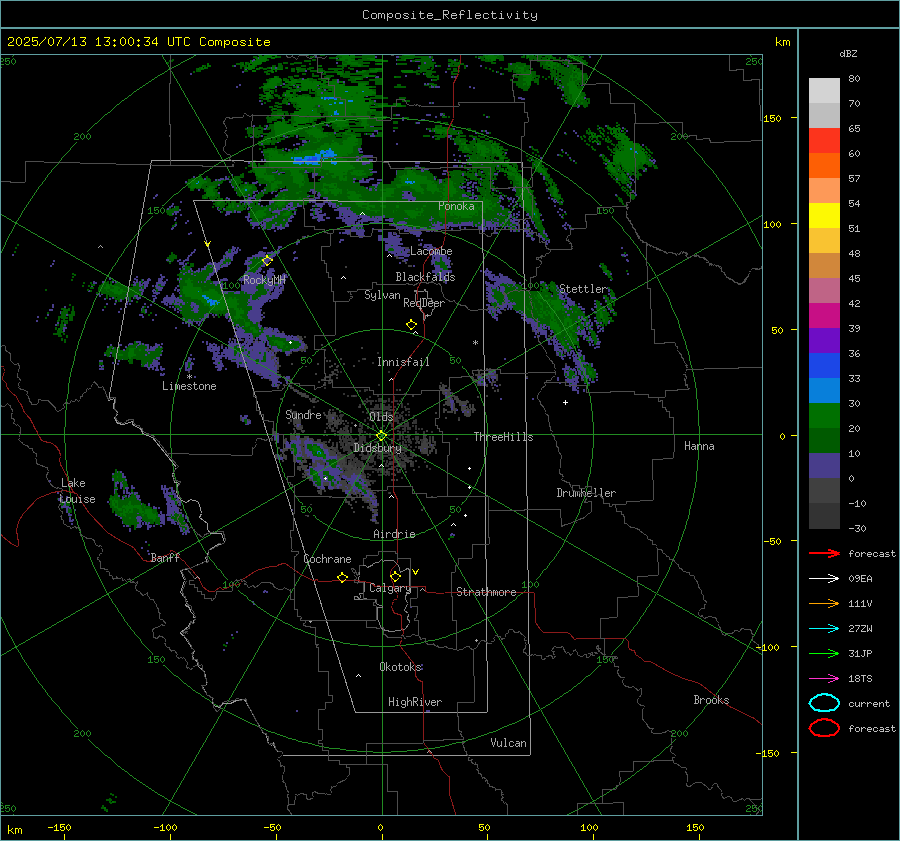Click the yellow diamond radar-center marker at Didsbury

coord(381,436)
